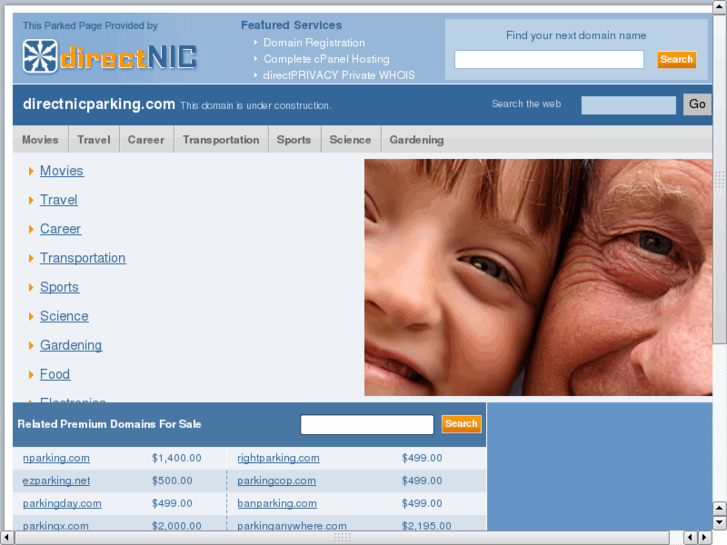Open the Transportation list link
This screenshot has width=727, height=545.
tap(83, 258)
